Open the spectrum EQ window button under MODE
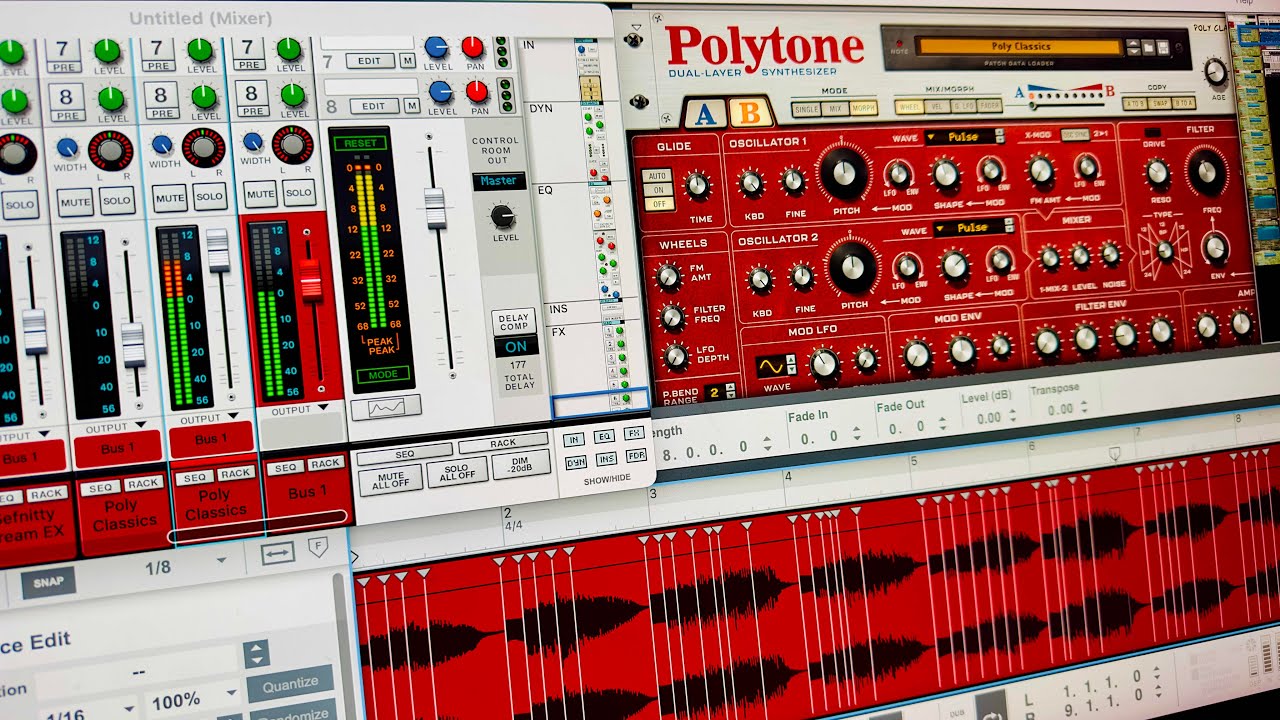Screen dimensions: 1280x720 point(385,407)
